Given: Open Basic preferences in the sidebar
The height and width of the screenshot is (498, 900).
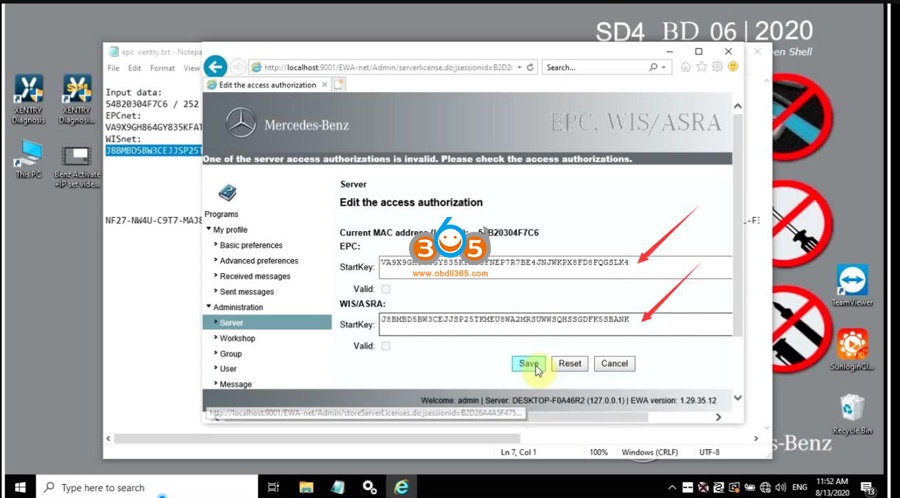Looking at the screenshot, I should [x=251, y=245].
